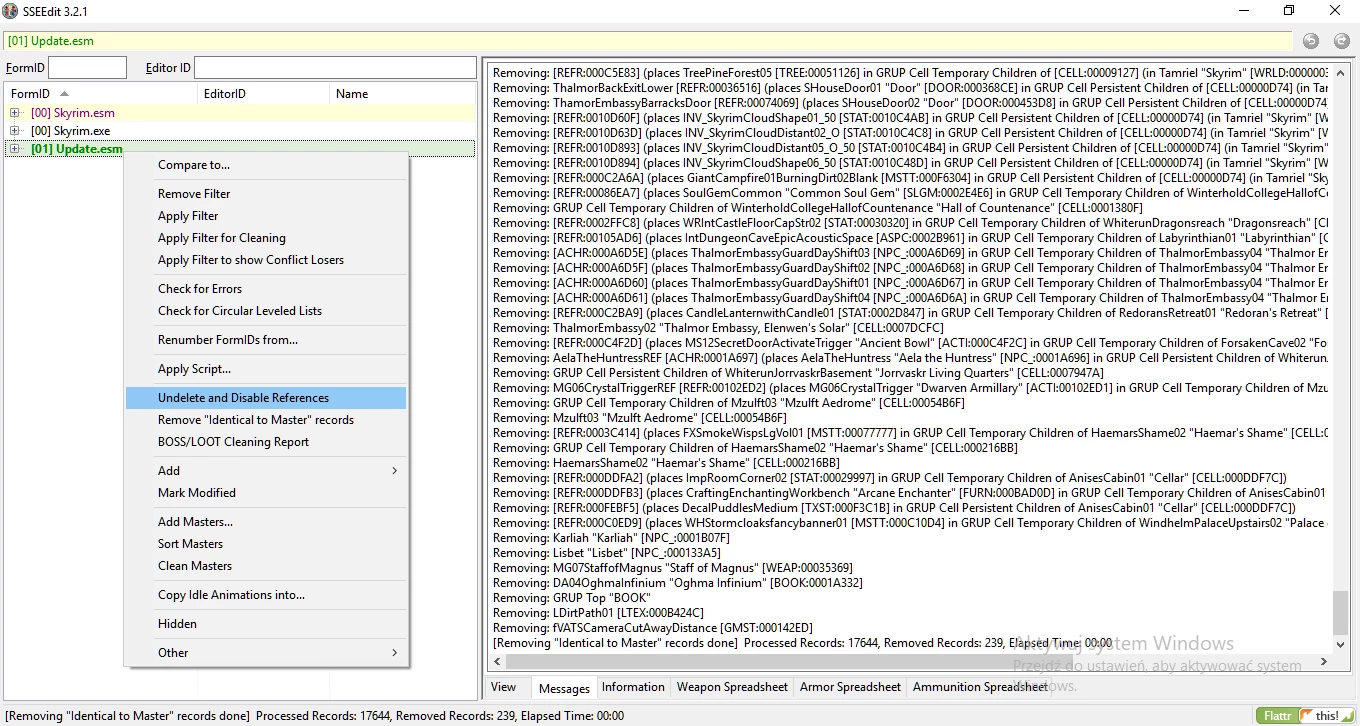Click the FormID search input field
Image resolution: width=1360 pixels, height=726 pixels.
pos(88,68)
